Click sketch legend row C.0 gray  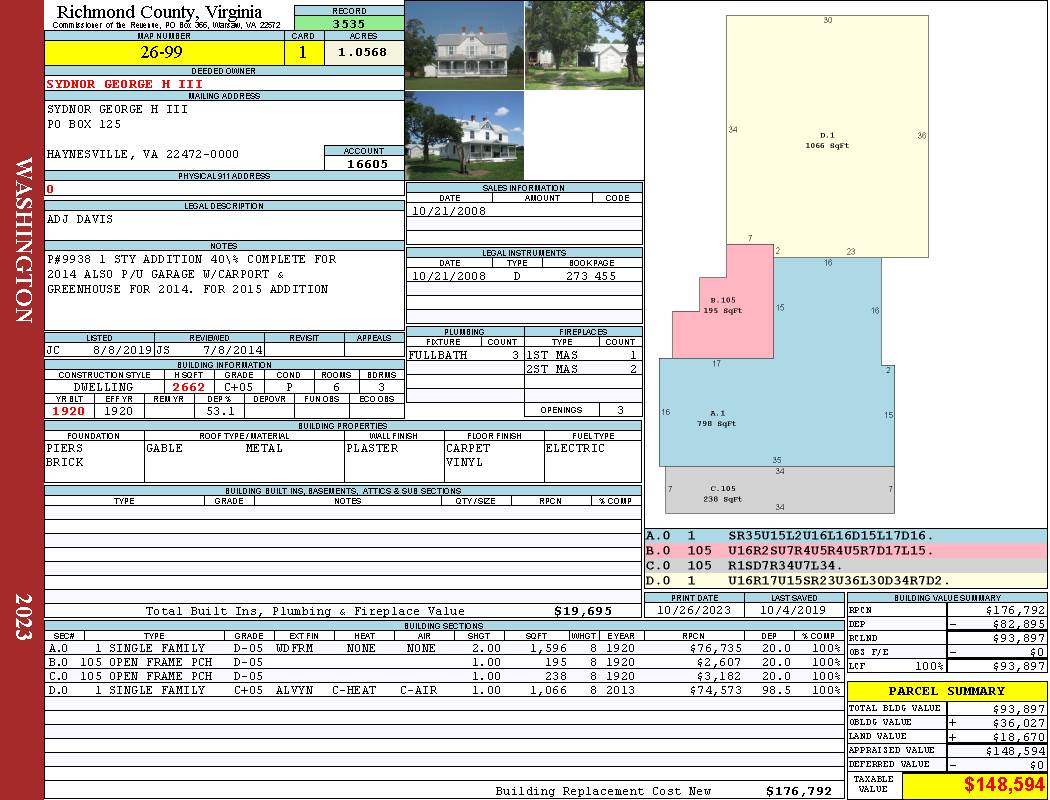coord(846,566)
